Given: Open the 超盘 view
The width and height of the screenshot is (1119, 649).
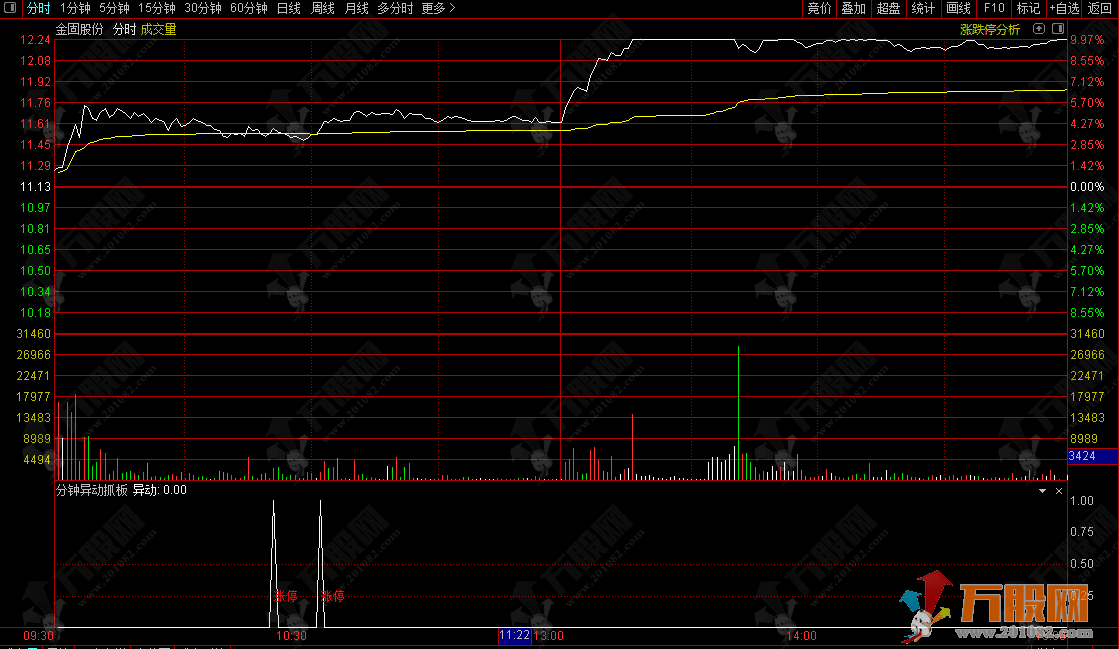Looking at the screenshot, I should 888,8.
